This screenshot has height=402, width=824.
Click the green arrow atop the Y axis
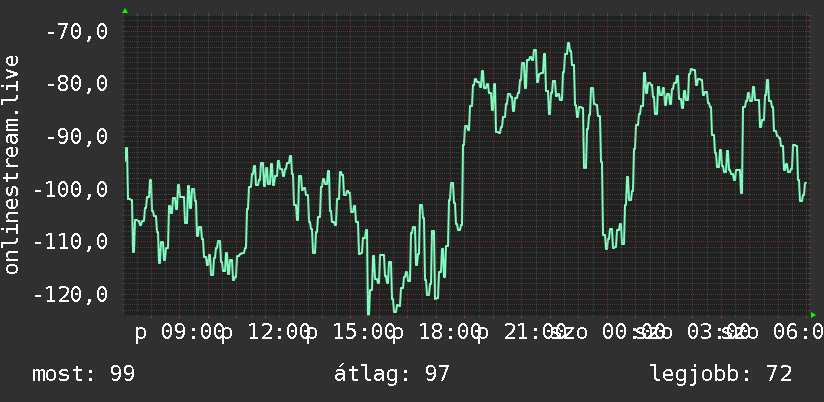tap(125, 11)
